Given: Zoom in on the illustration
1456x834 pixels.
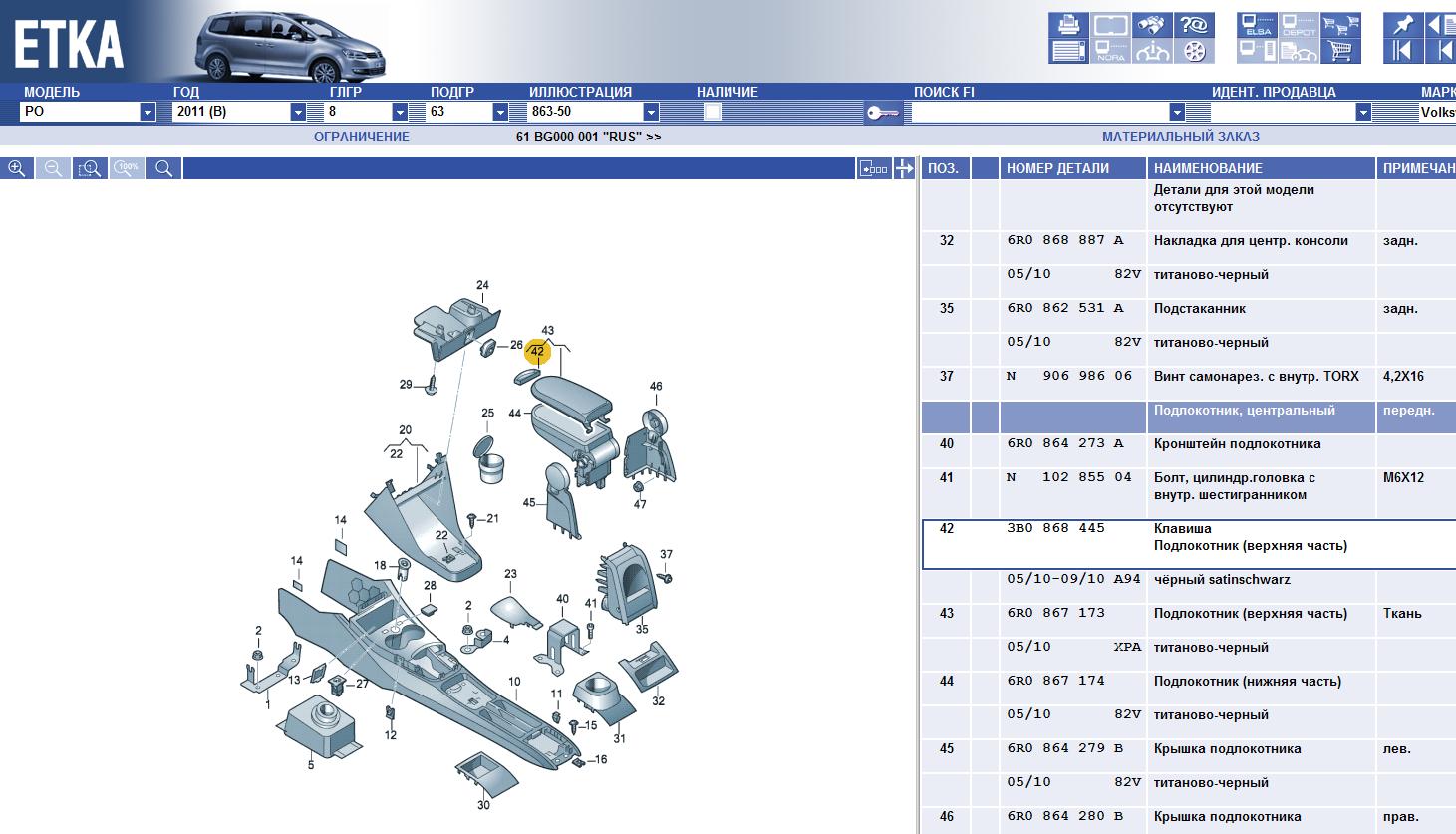Looking at the screenshot, I should pos(17,169).
